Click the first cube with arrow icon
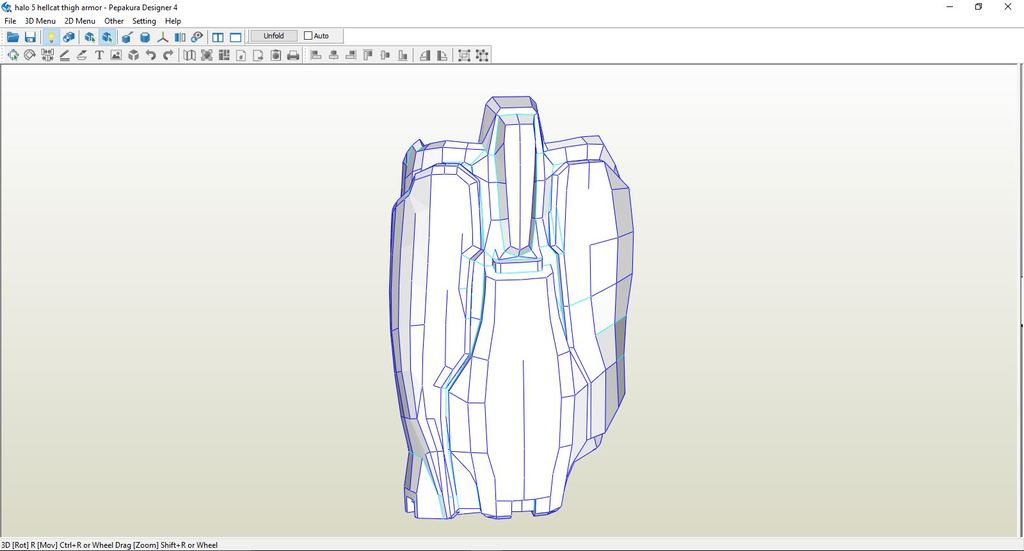 (89, 37)
